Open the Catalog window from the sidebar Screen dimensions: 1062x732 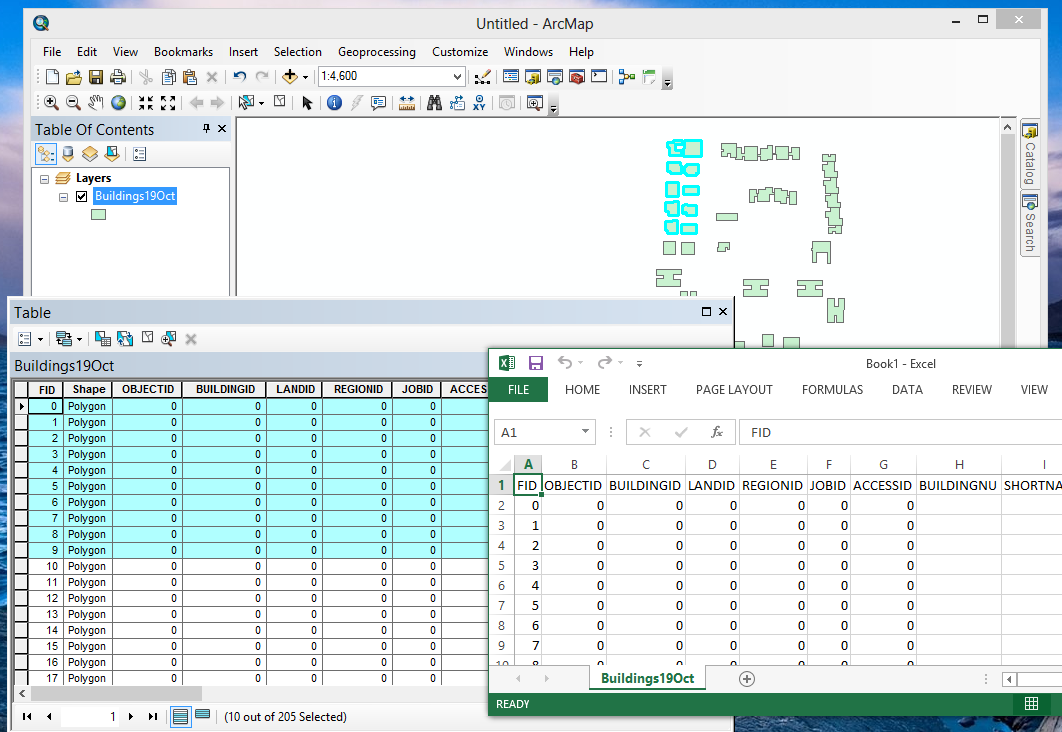click(1029, 150)
